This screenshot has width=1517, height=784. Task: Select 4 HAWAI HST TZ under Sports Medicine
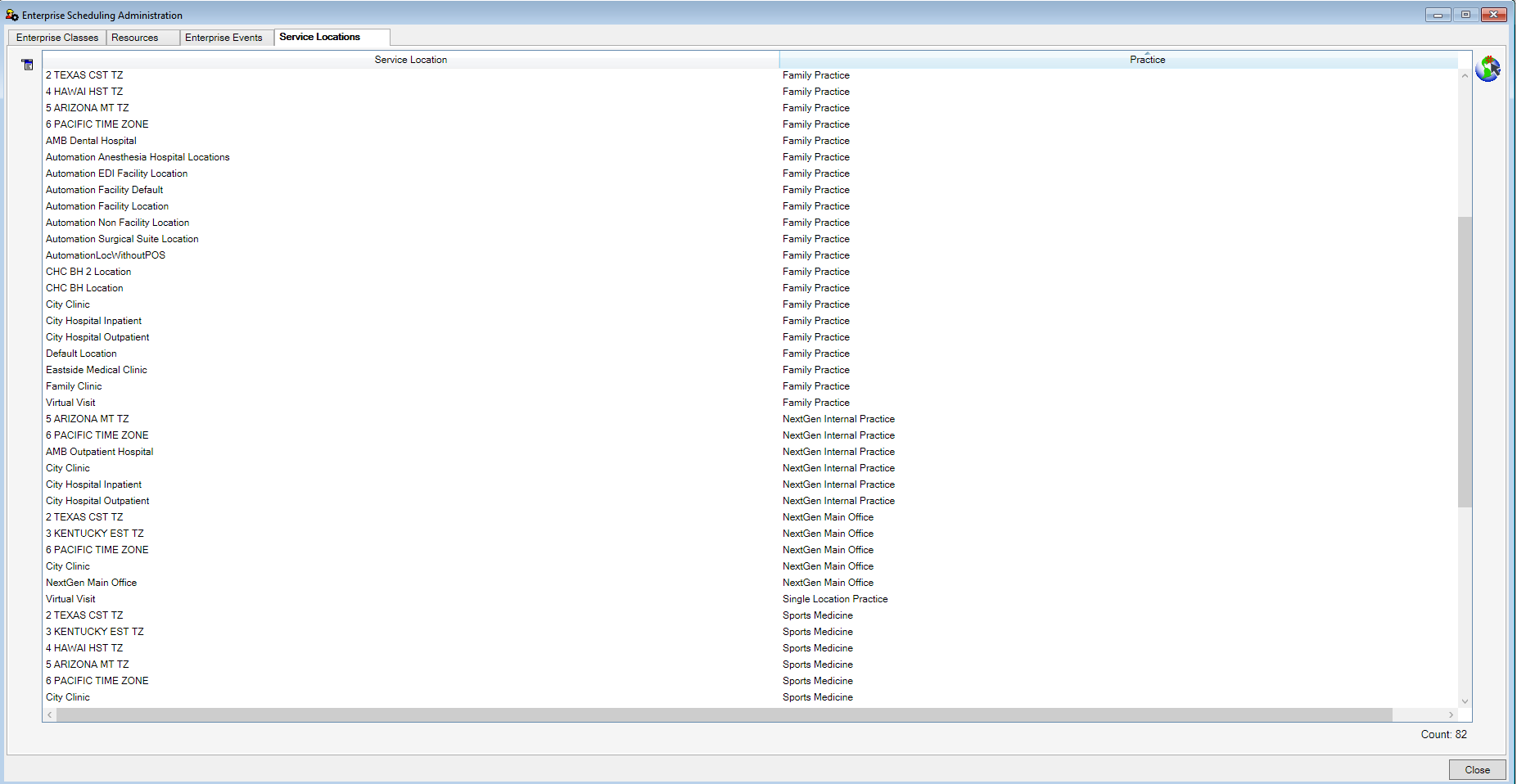pos(751,648)
